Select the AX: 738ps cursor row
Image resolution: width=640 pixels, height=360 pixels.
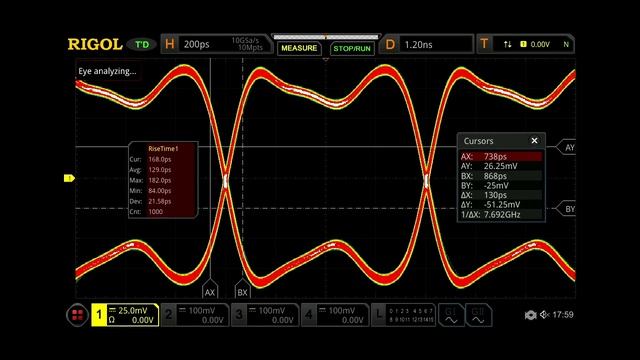[501, 156]
